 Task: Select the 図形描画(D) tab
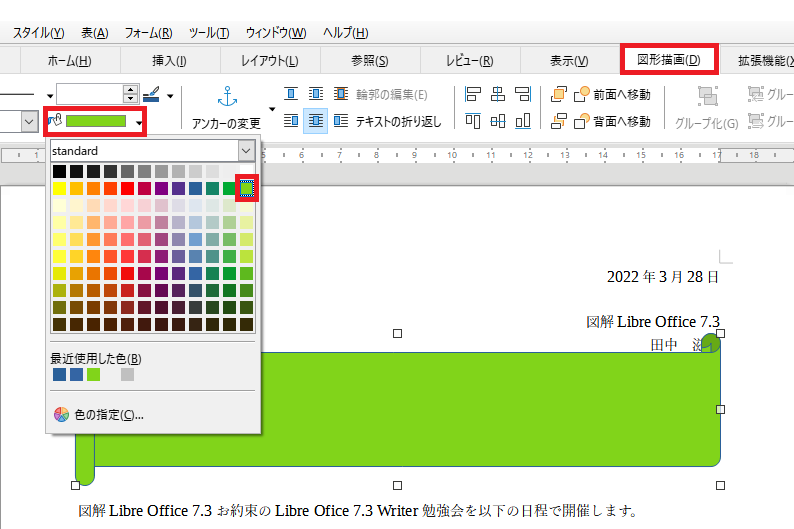pyautogui.click(x=668, y=60)
